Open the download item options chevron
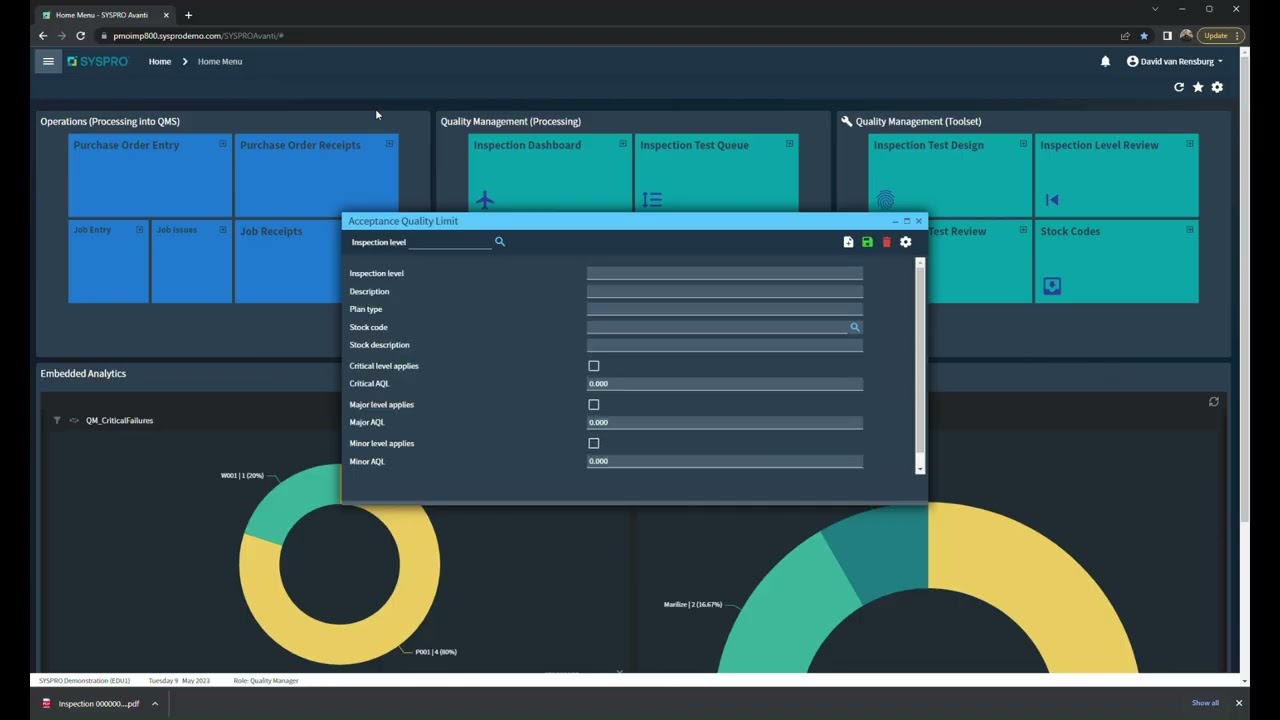The width and height of the screenshot is (1280, 720). coord(155,703)
